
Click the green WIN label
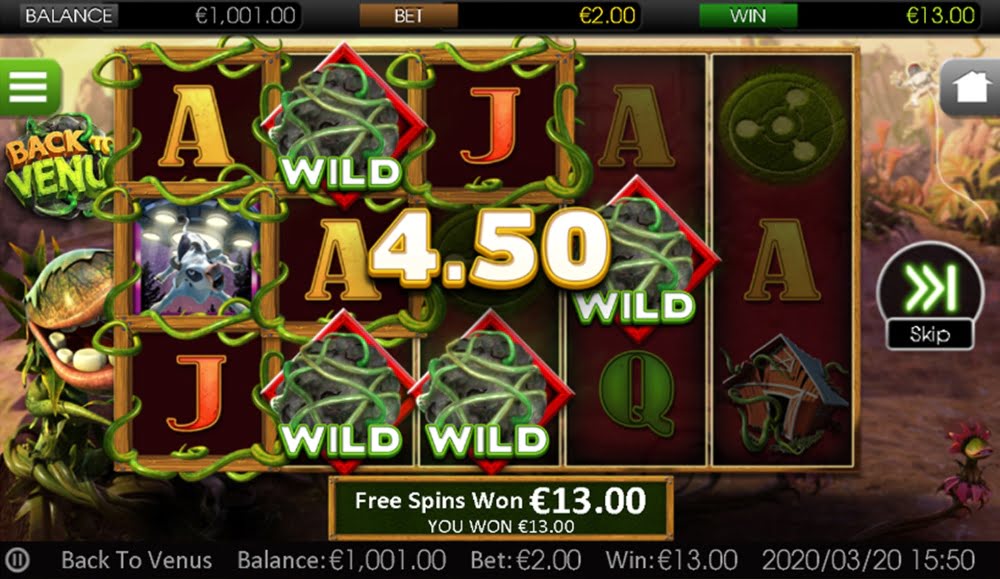point(747,16)
